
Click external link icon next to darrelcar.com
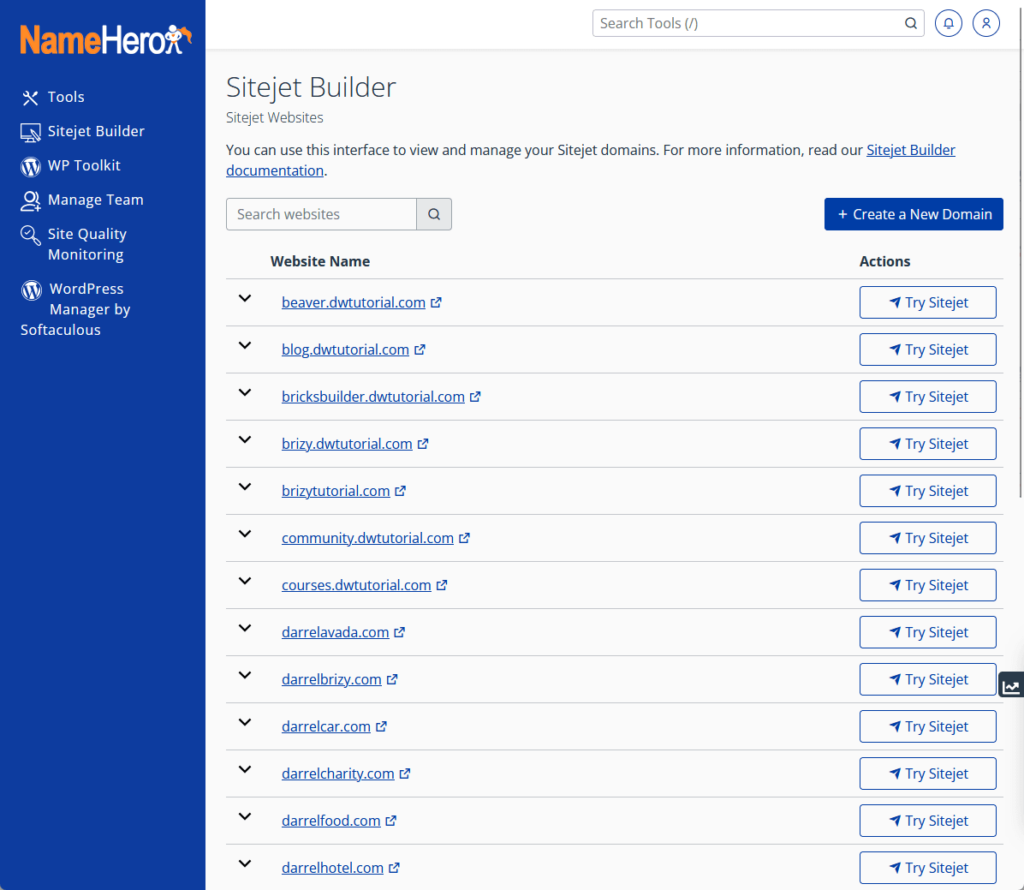[381, 726]
